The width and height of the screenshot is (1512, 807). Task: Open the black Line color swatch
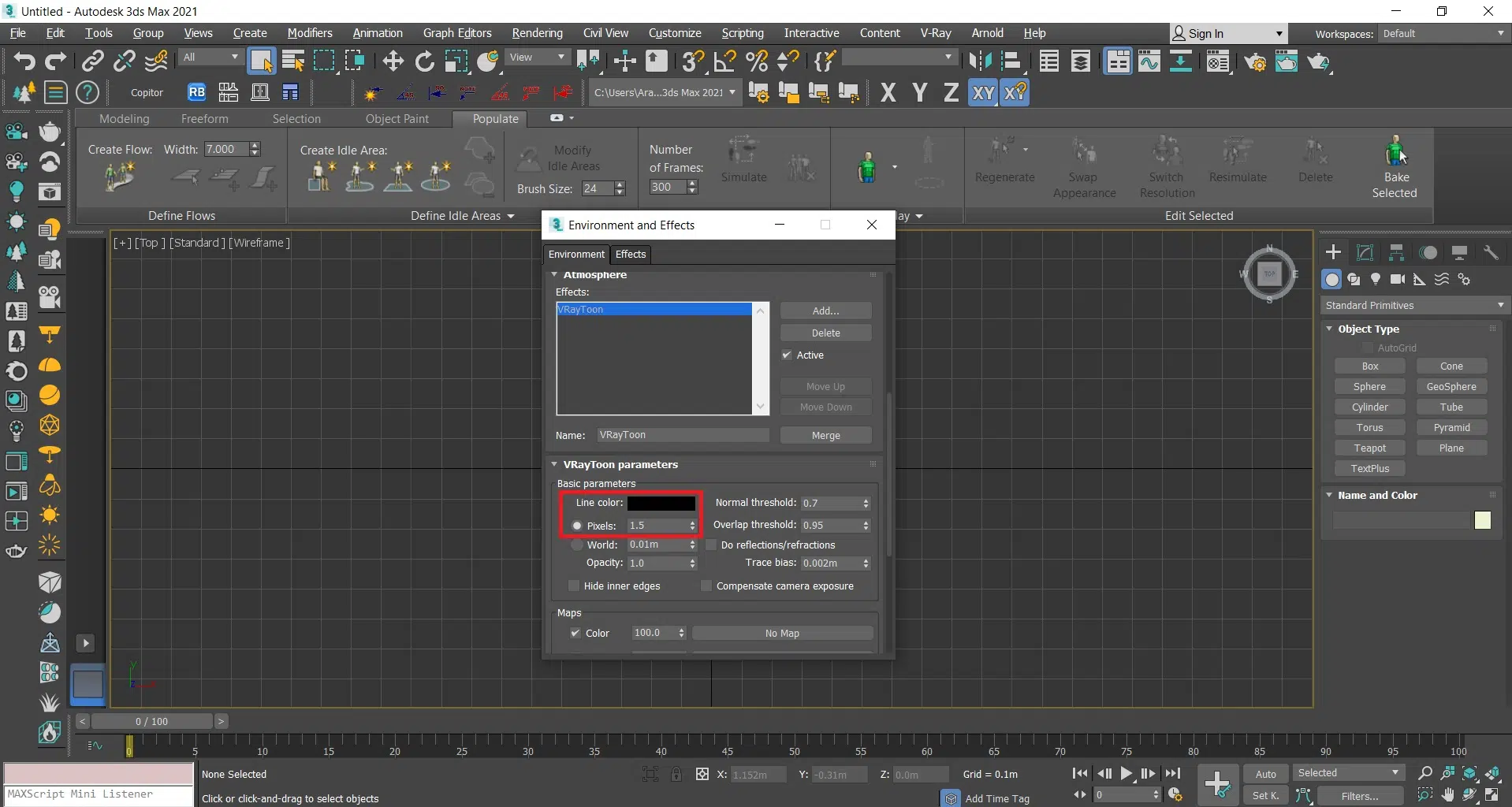pyautogui.click(x=661, y=503)
